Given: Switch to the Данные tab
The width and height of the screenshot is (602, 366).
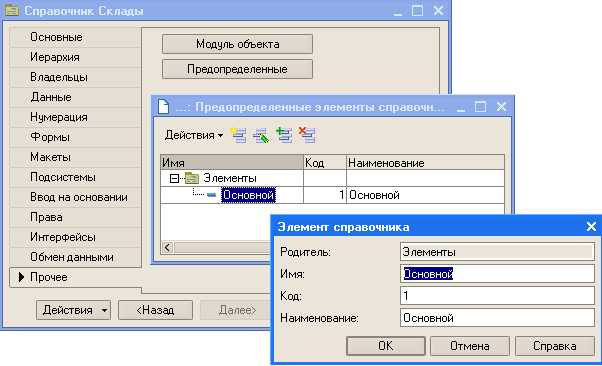Looking at the screenshot, I should (x=75, y=97).
